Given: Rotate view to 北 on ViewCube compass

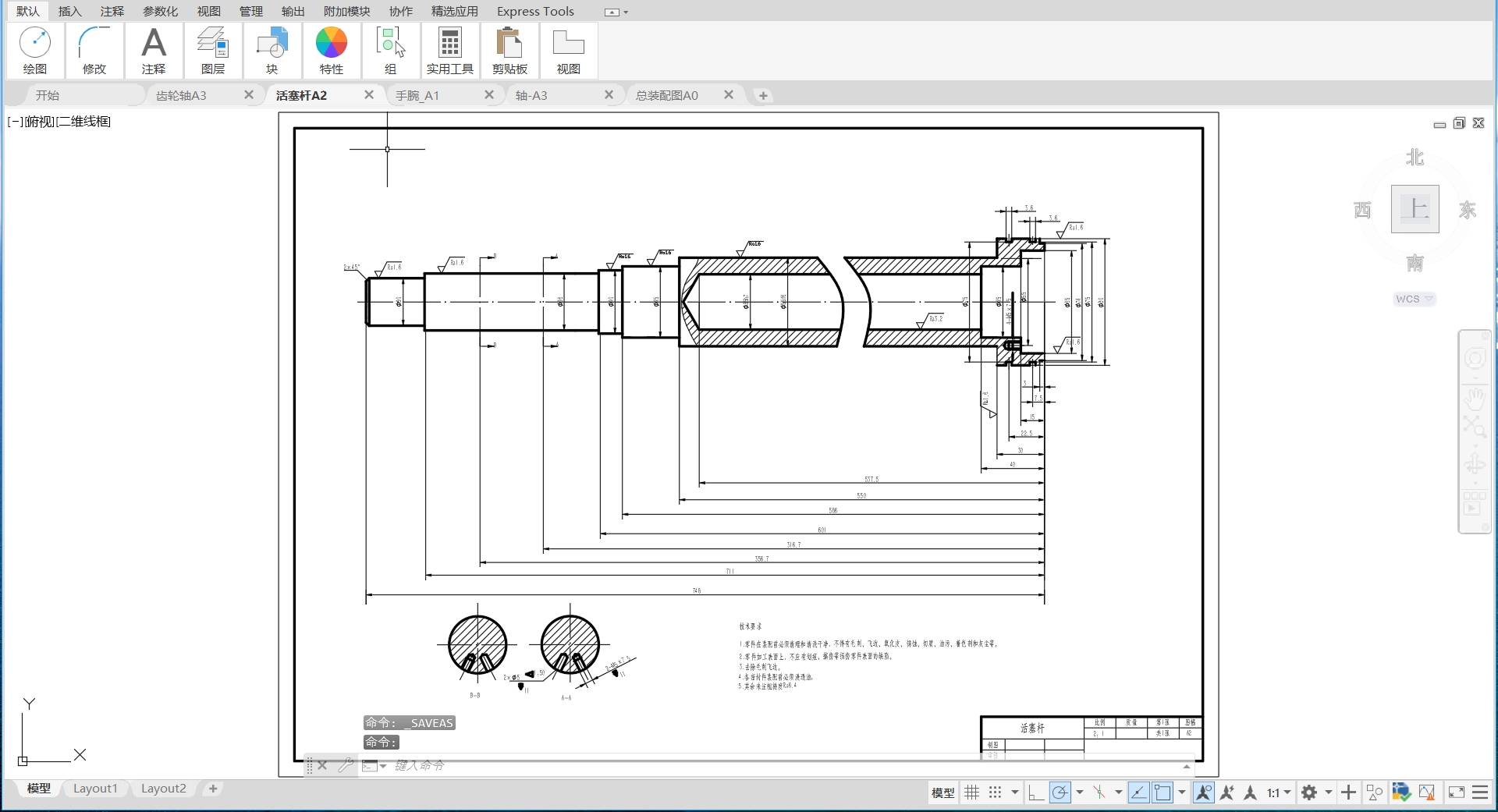Looking at the screenshot, I should click(x=1415, y=158).
